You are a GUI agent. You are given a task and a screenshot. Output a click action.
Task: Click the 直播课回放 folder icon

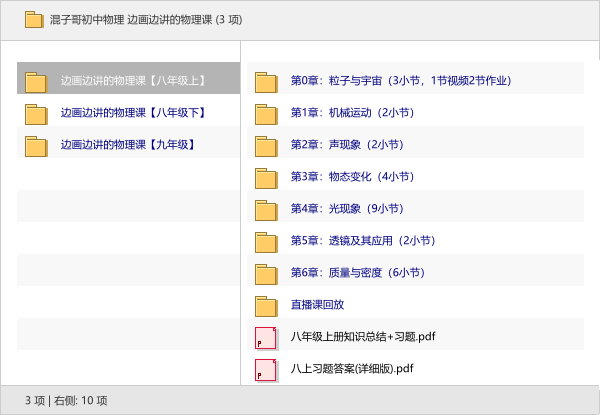point(266,305)
